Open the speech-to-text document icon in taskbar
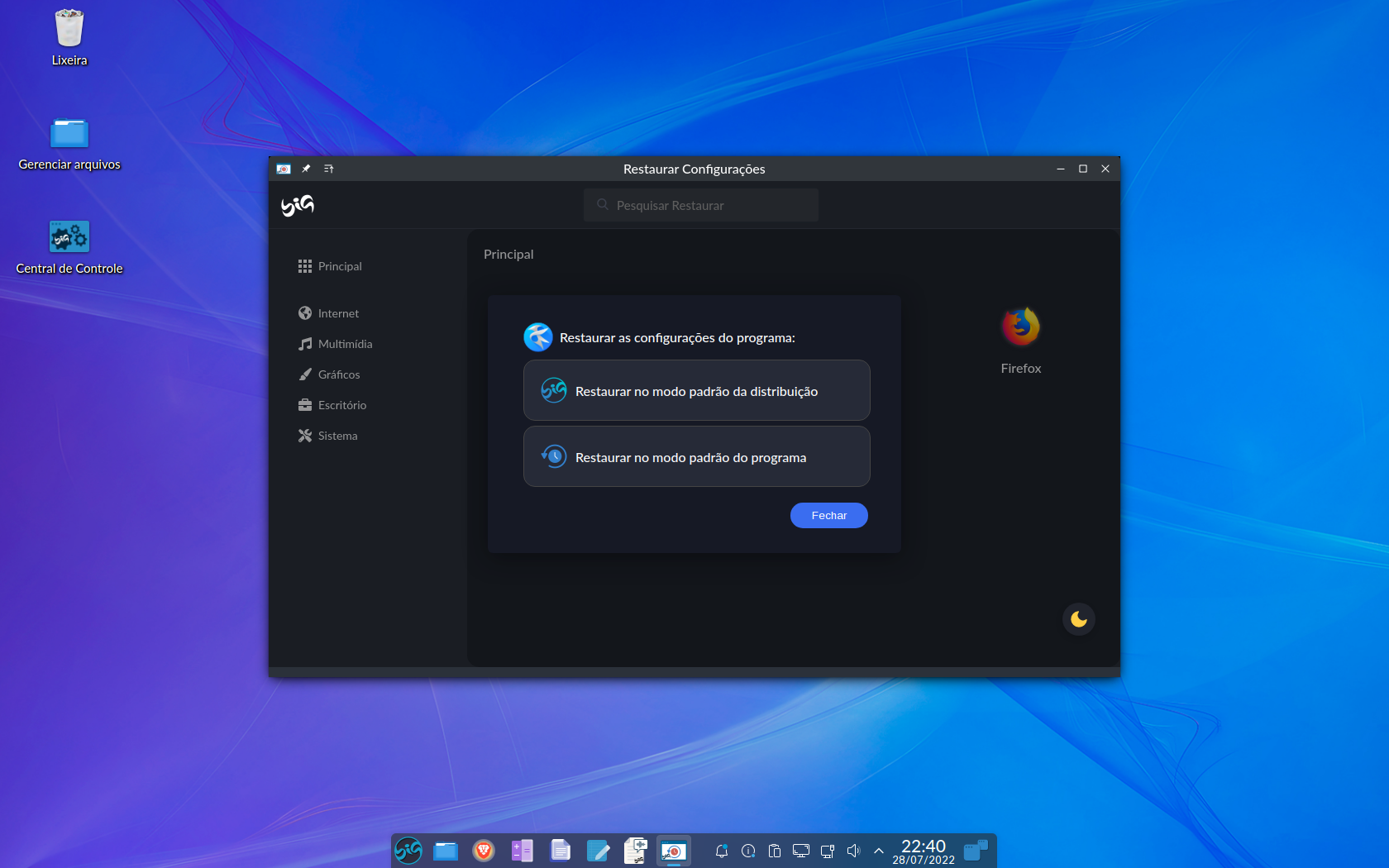This screenshot has height=868, width=1389. (636, 851)
